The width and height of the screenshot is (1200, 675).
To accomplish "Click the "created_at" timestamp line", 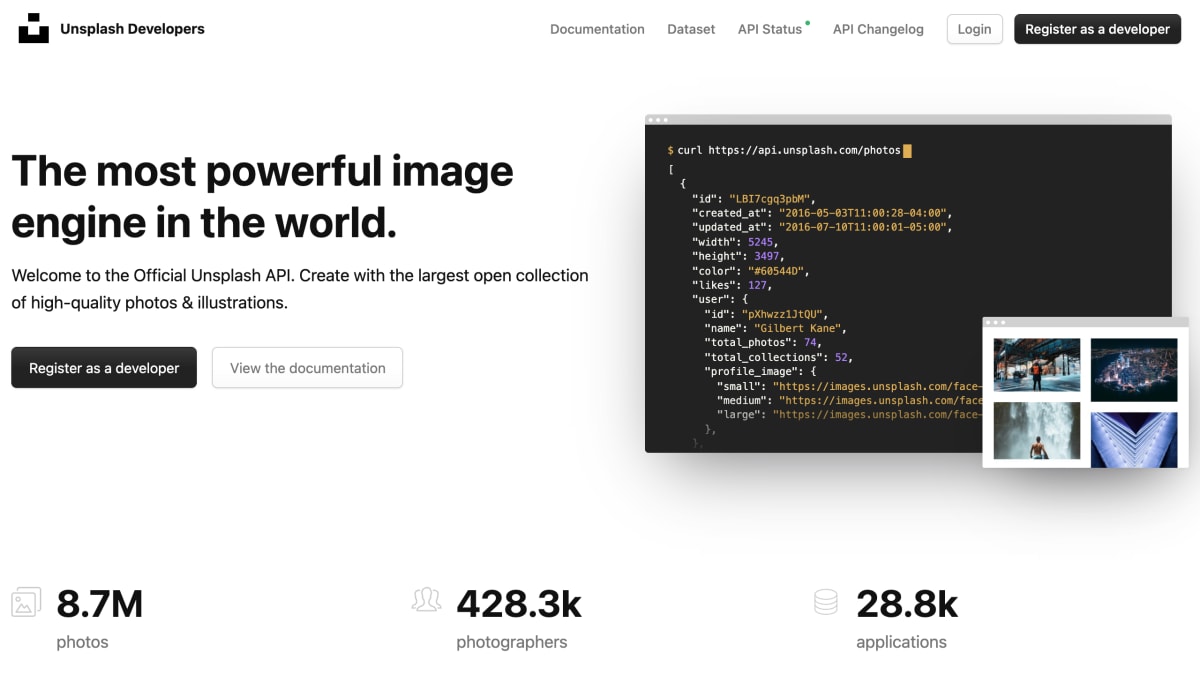I will [822, 213].
